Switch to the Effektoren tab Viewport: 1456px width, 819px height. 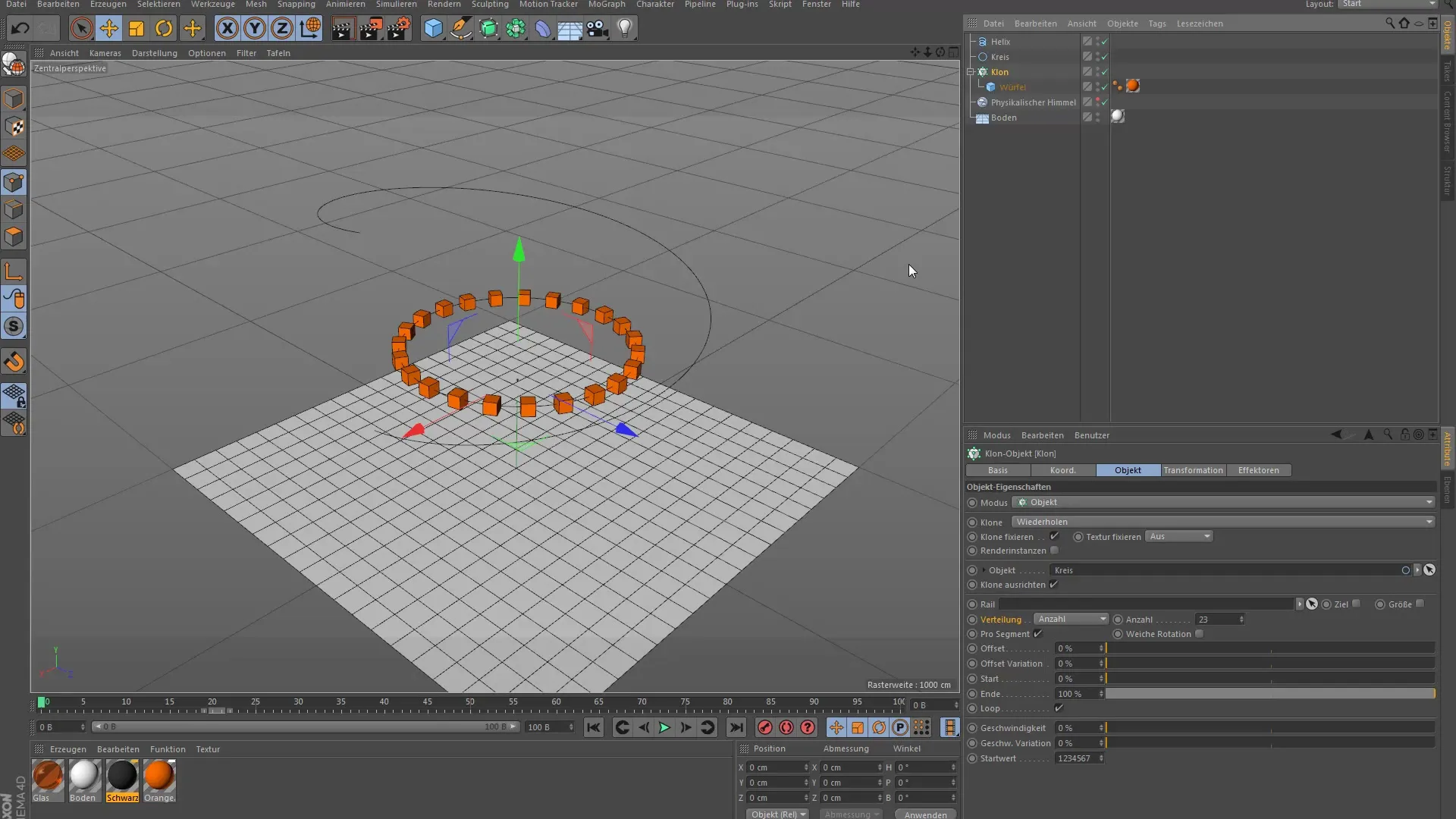coord(1258,470)
